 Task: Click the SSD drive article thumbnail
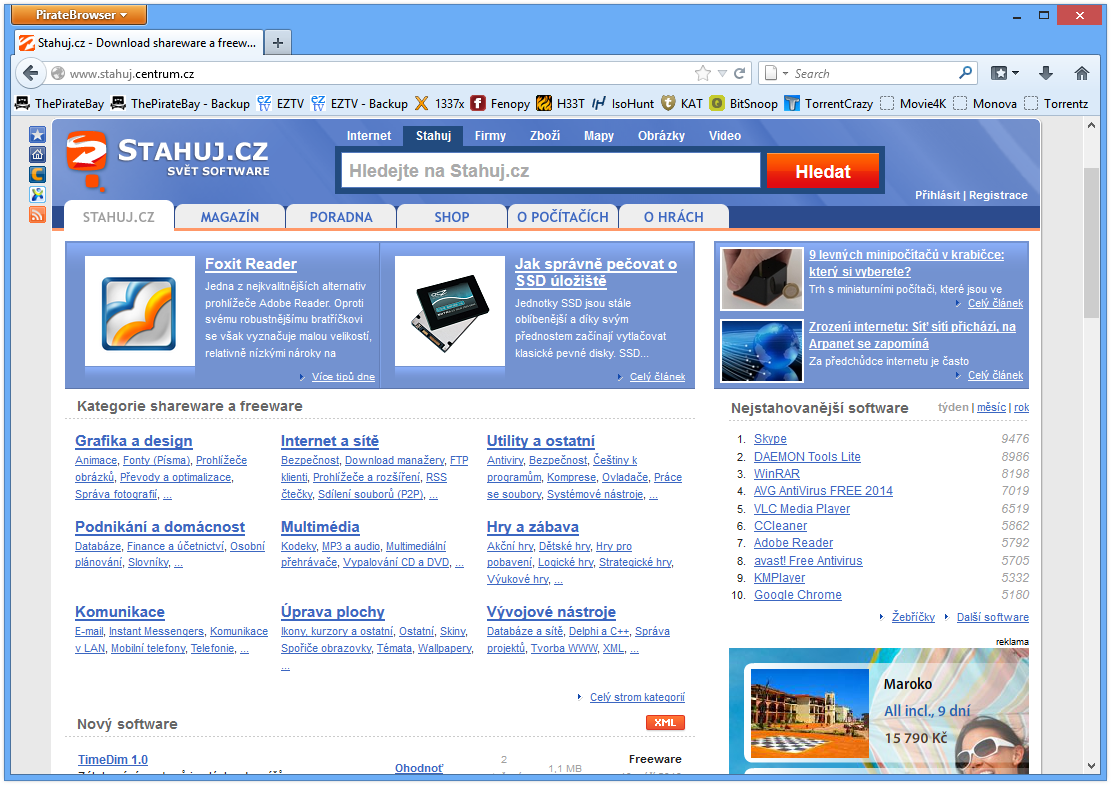[450, 311]
